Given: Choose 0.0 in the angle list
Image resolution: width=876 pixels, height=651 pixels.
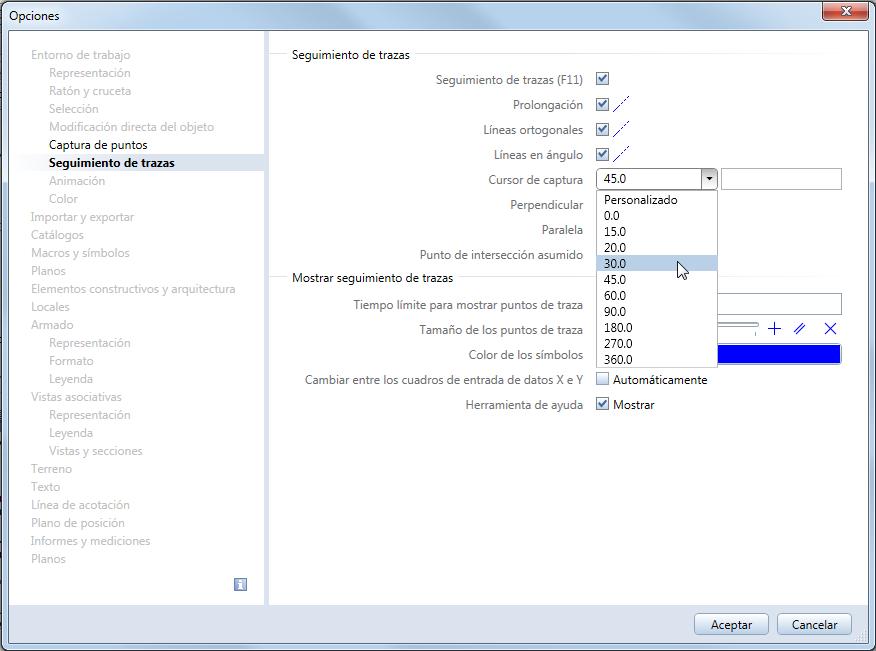Looking at the screenshot, I should [x=656, y=216].
